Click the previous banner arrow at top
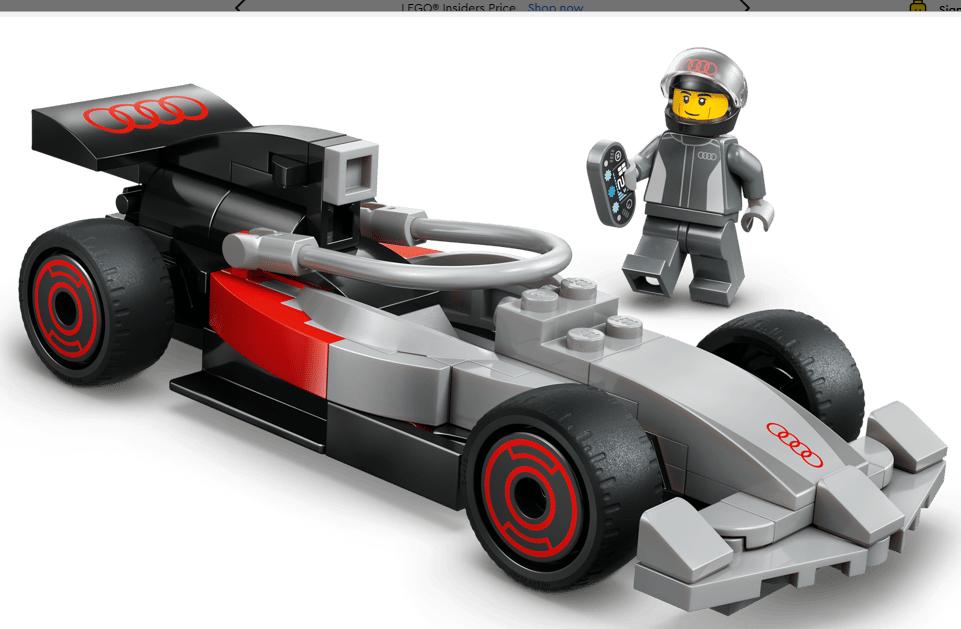Viewport: 961px width, 629px height. point(239,5)
